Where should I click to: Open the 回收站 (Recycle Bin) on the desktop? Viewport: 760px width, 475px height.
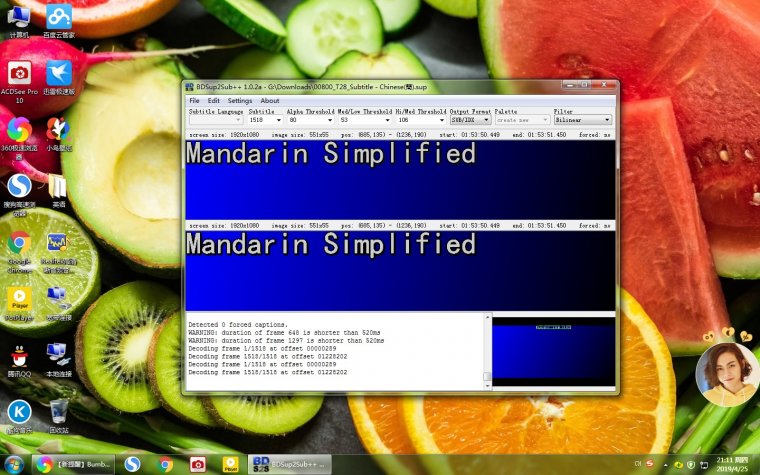click(59, 416)
